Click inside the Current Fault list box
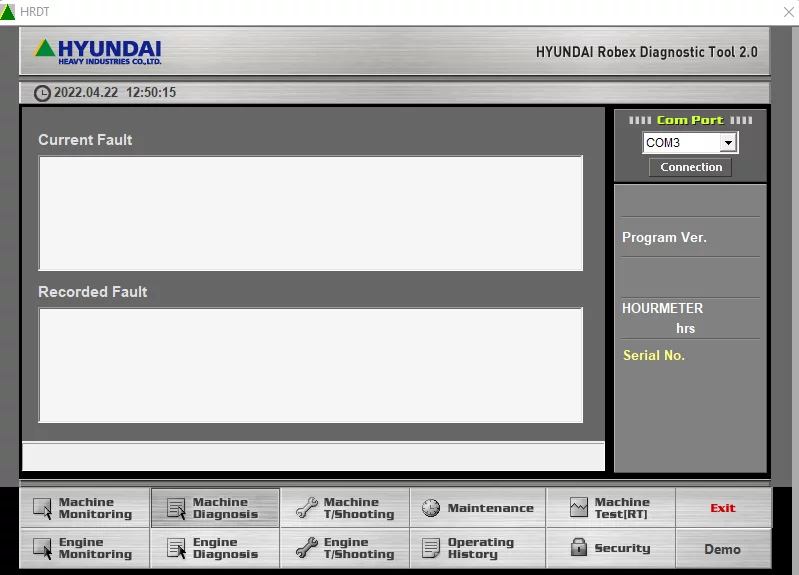This screenshot has height=575, width=799. pos(310,213)
